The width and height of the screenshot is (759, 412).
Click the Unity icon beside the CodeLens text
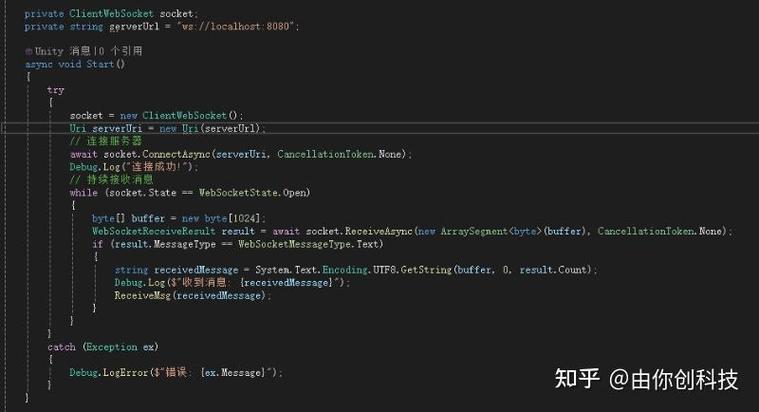[x=29, y=51]
